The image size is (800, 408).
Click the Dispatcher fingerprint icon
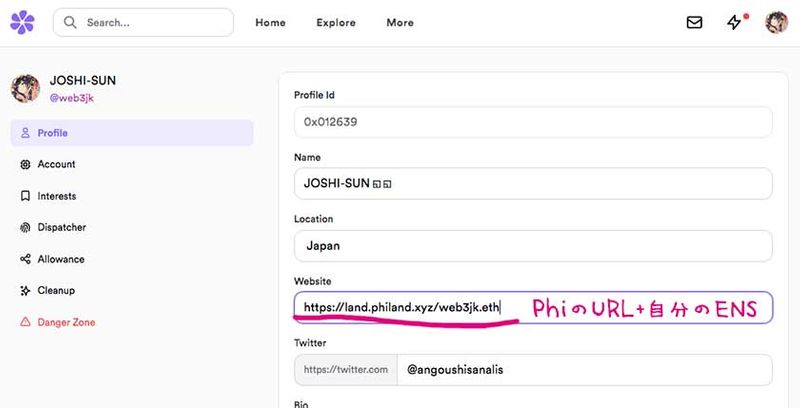tap(25, 227)
